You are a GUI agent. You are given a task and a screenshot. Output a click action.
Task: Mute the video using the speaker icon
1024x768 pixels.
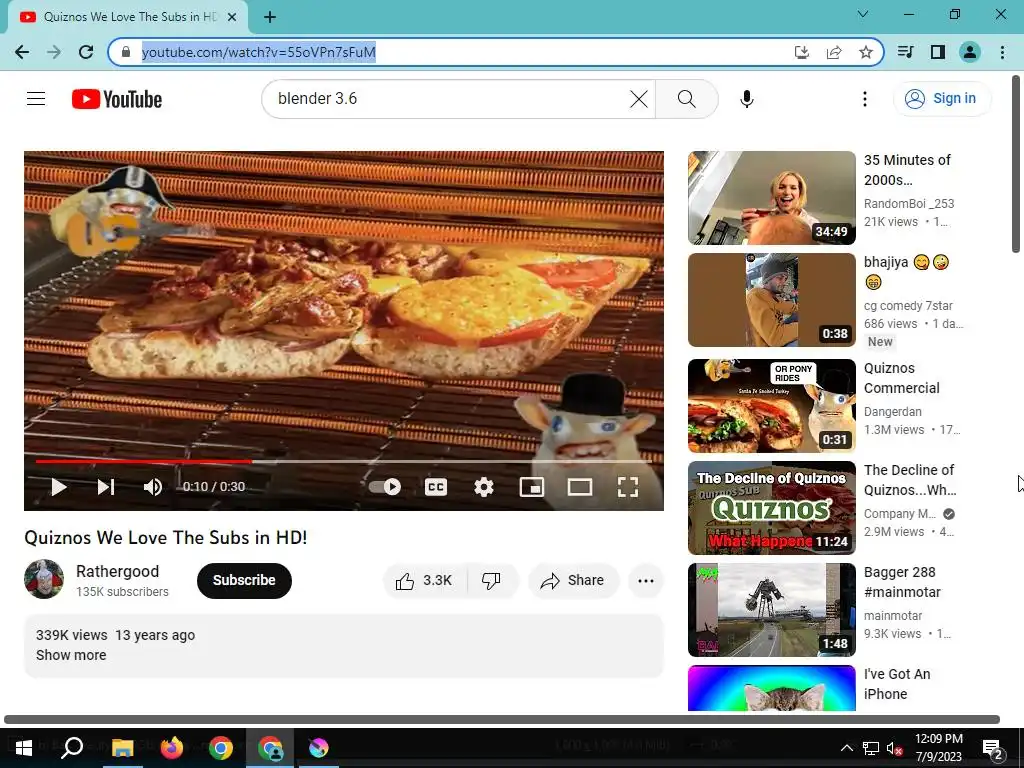point(152,487)
